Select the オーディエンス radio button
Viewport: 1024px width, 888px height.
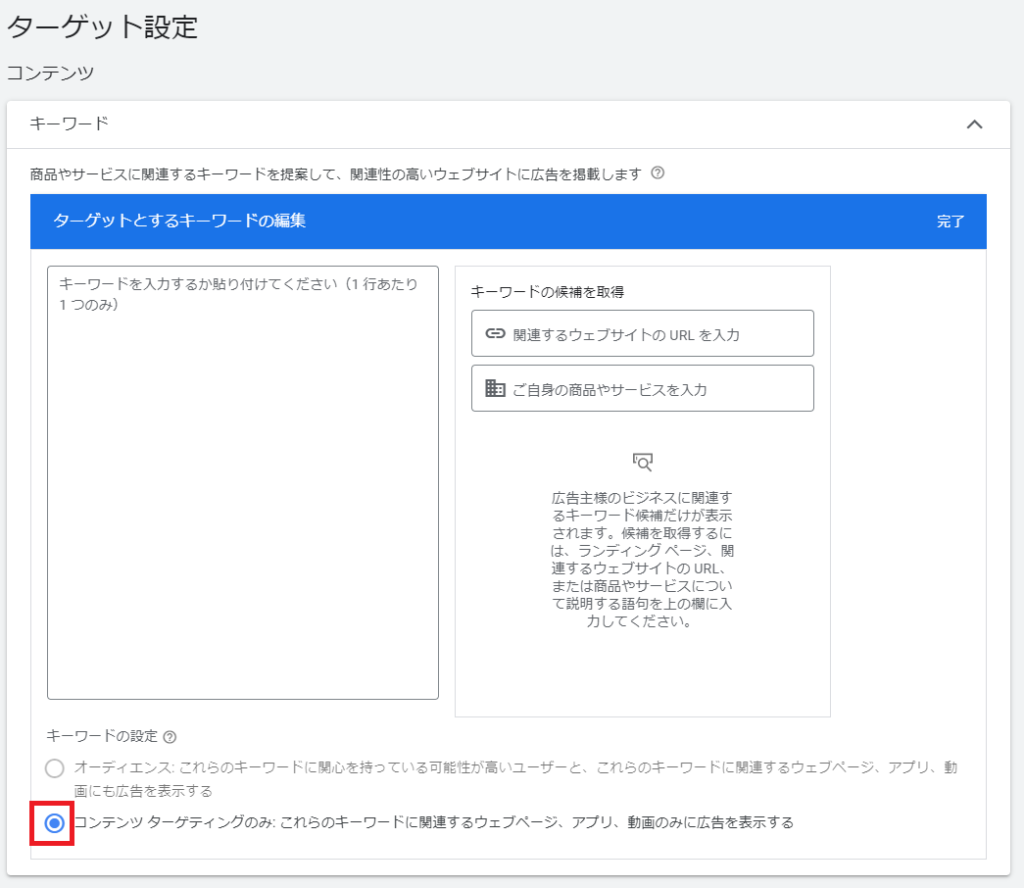[55, 768]
